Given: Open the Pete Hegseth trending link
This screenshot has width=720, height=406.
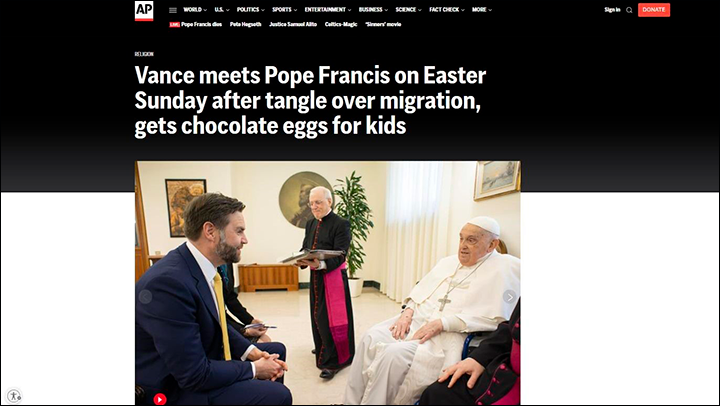Looking at the screenshot, I should click(246, 24).
